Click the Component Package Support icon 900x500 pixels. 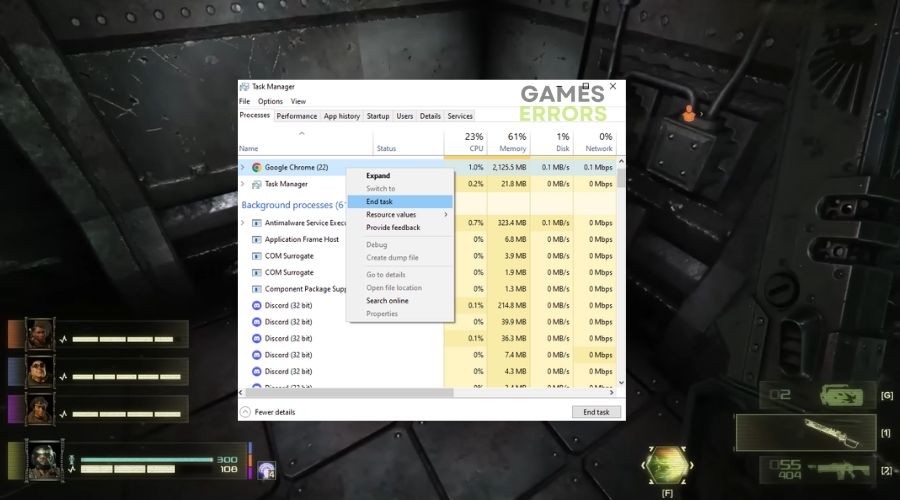(257, 289)
